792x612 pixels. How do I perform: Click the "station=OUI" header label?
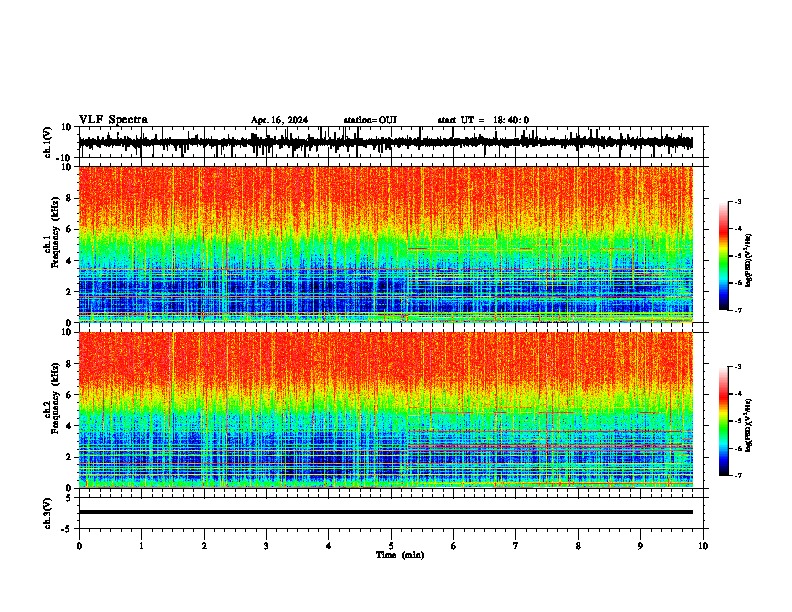[x=370, y=120]
